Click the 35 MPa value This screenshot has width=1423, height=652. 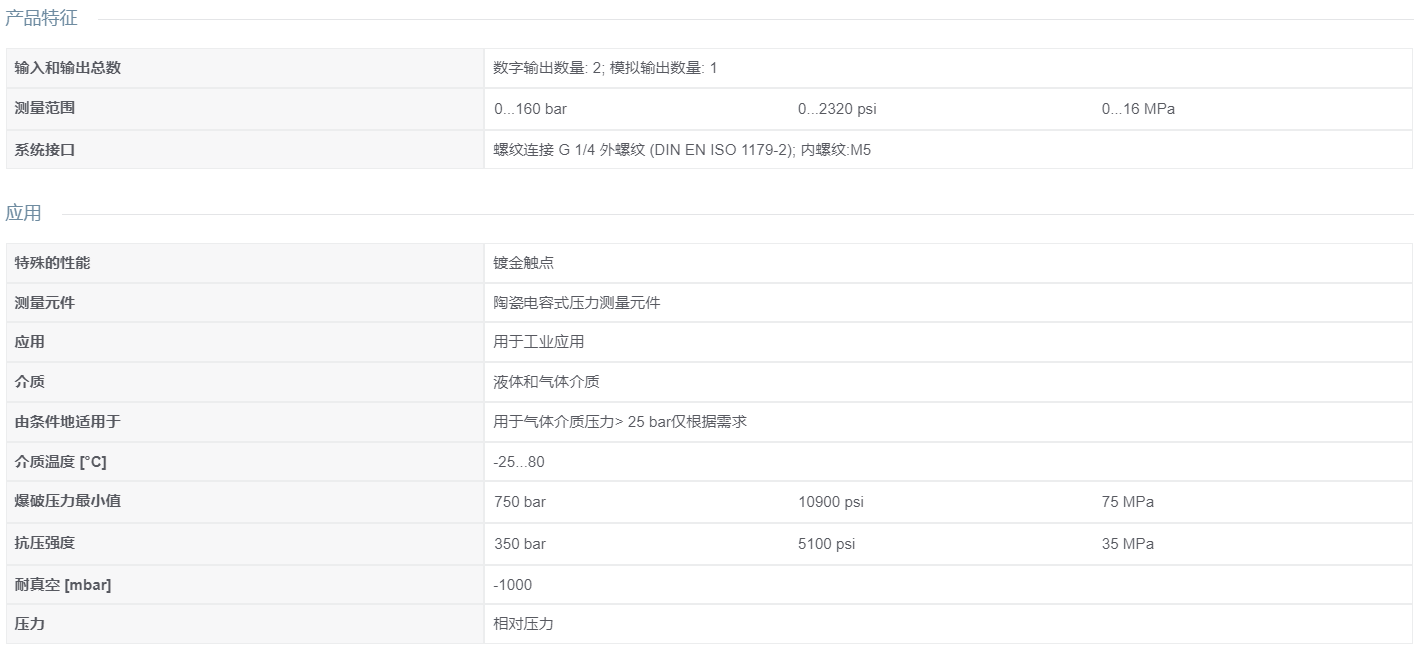pos(1127,544)
